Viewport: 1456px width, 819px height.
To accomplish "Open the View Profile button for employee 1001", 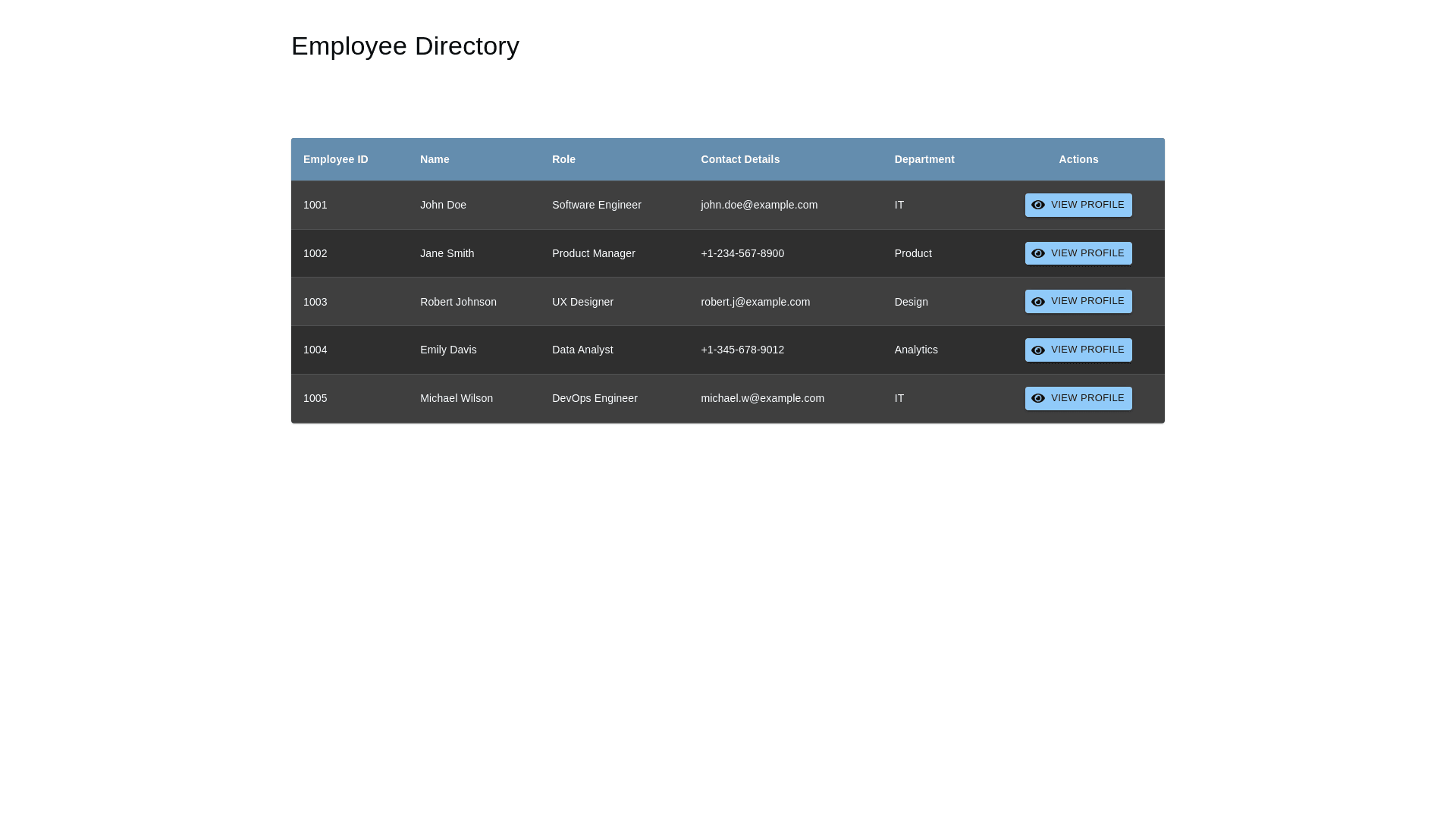I will click(x=1078, y=206).
